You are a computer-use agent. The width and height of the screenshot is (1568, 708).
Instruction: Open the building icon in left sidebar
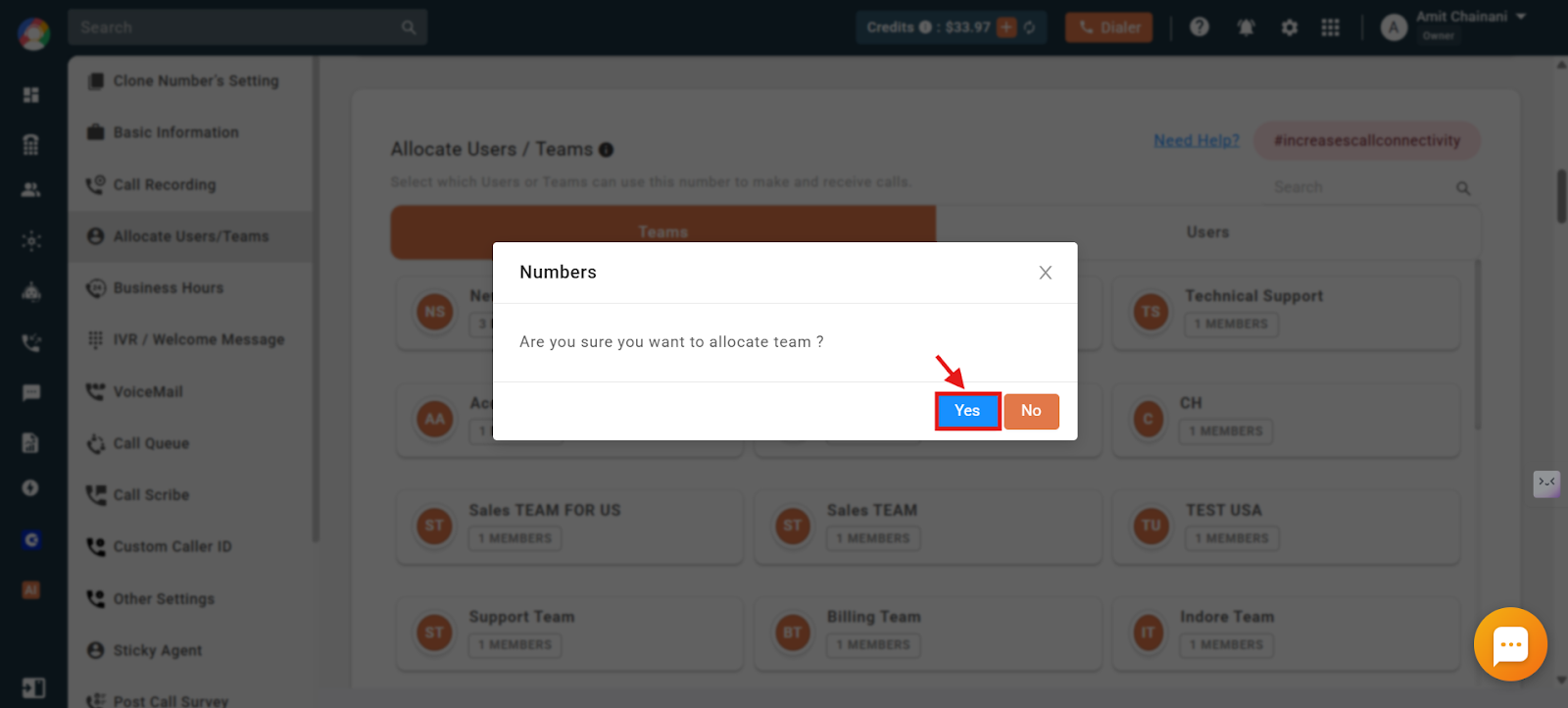click(x=31, y=145)
